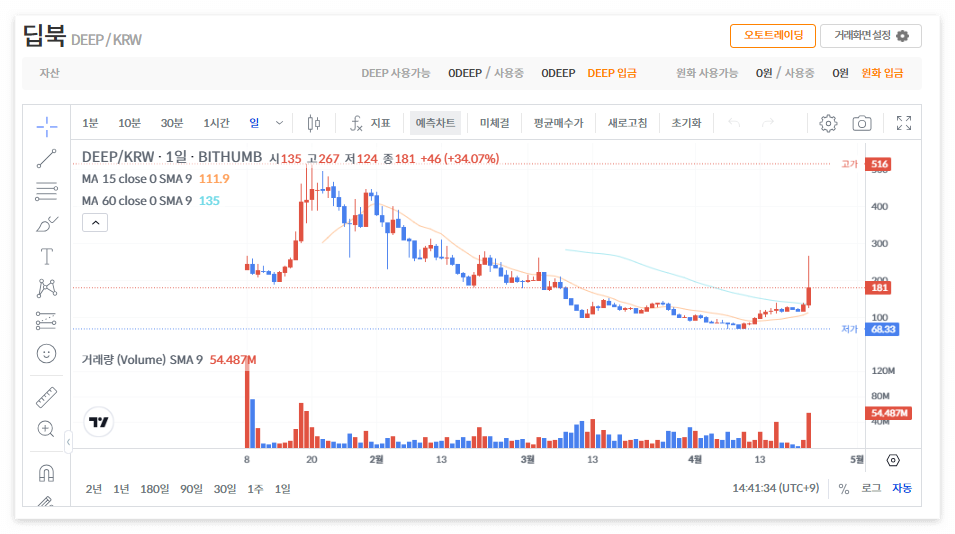The image size is (955, 534).
Task: Click the volume 54.487M axis label
Action: tap(889, 413)
